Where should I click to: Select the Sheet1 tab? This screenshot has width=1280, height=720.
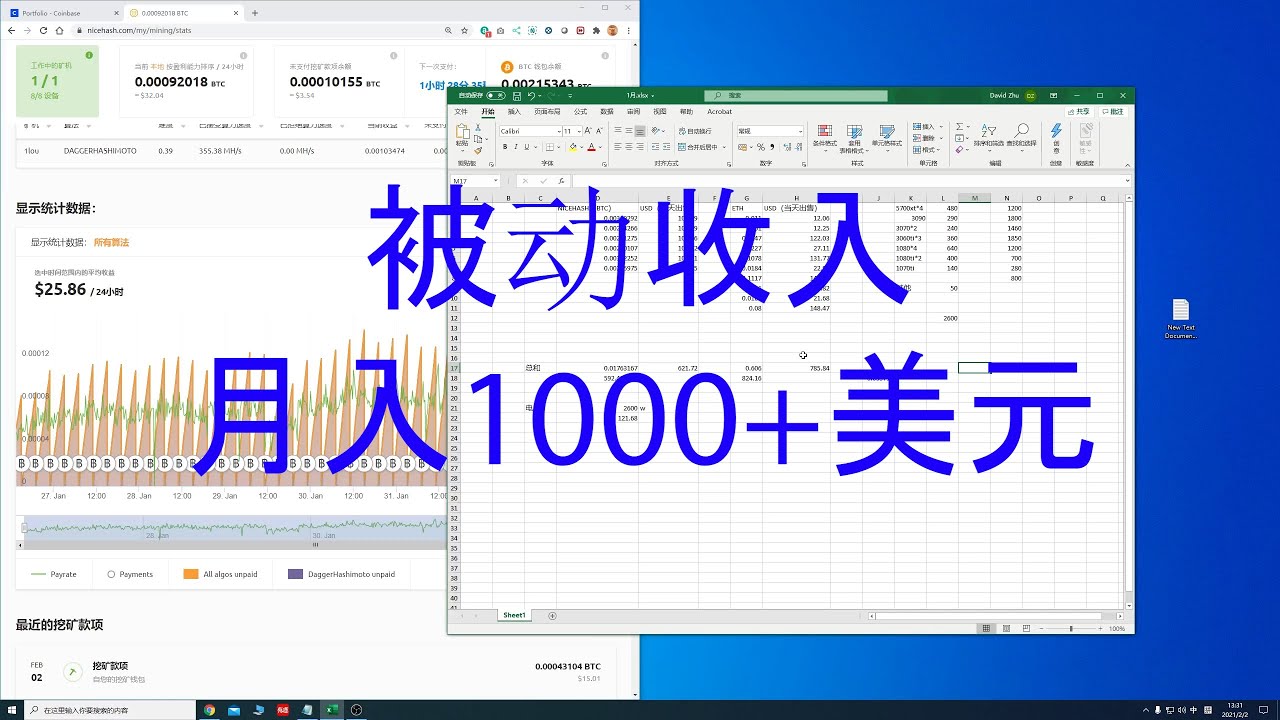tap(514, 615)
